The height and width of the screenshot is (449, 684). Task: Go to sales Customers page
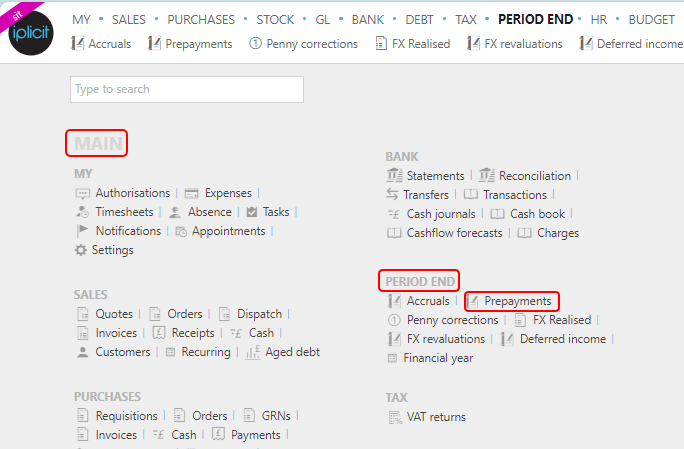(x=122, y=352)
